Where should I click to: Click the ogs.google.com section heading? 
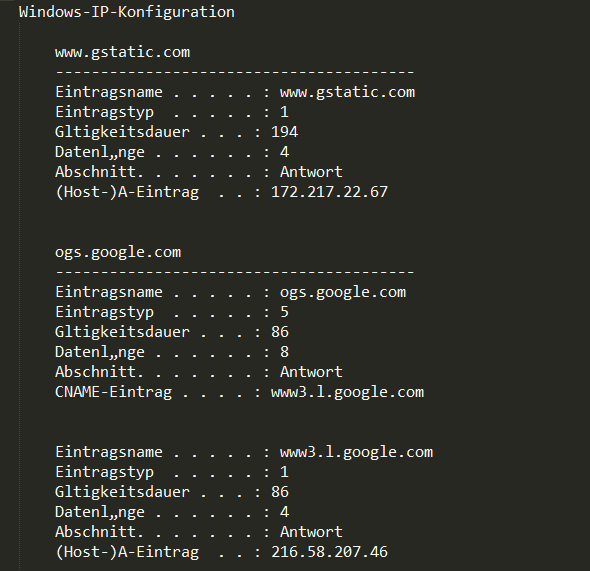[118, 252]
